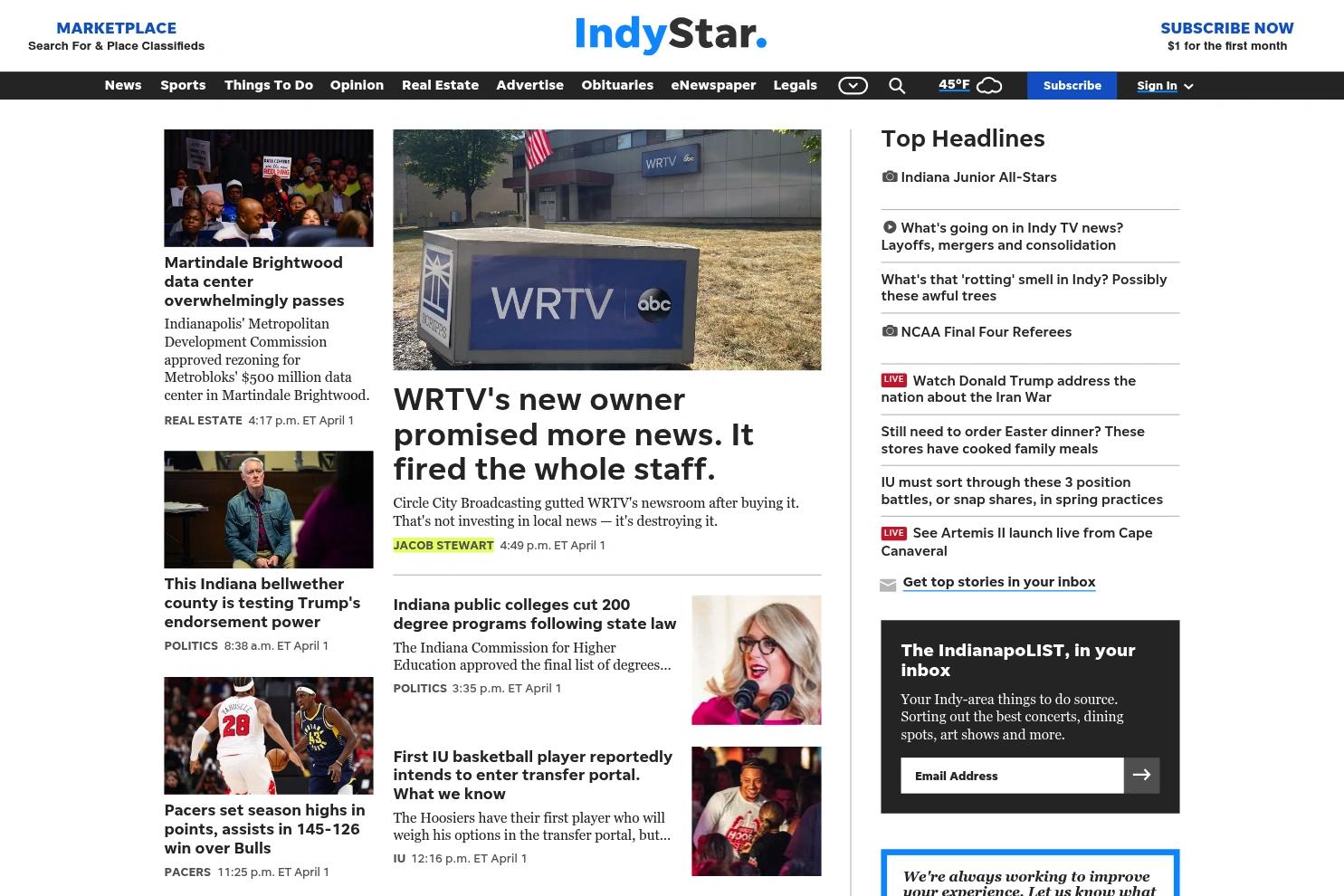
Task: Open the Sign In dropdown
Action: [1165, 86]
